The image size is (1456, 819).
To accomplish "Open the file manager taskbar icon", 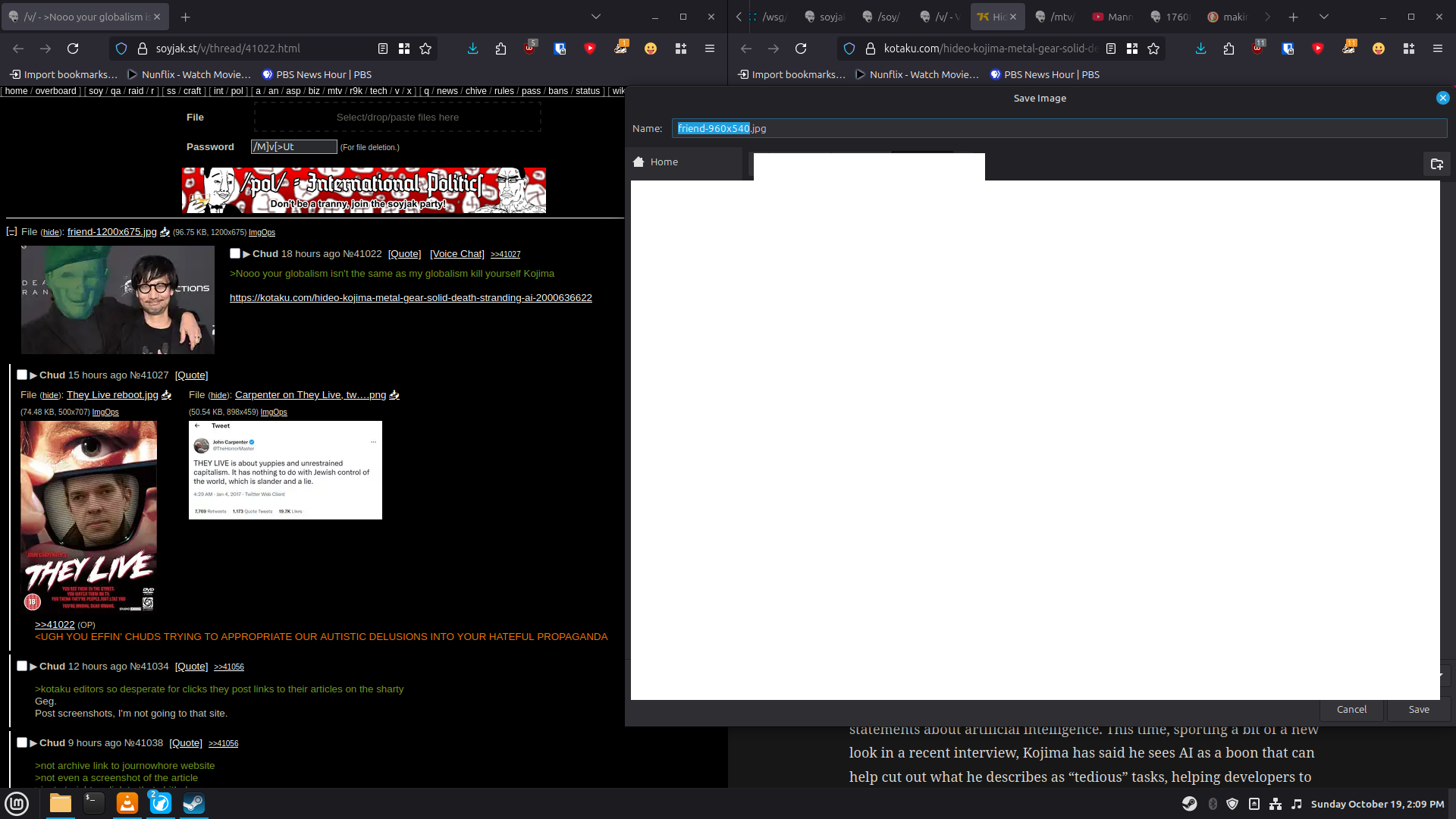I will pos(61,803).
